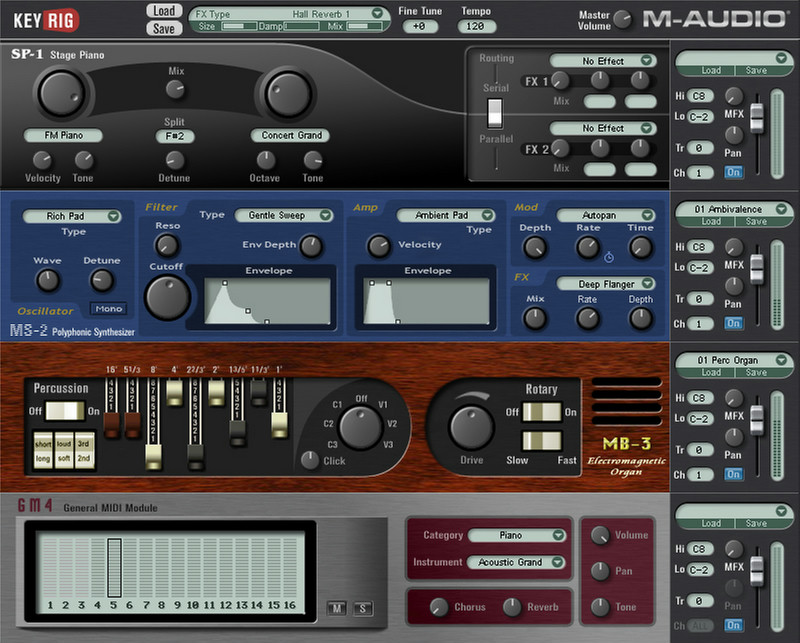The image size is (800, 643).
Task: Enable Mono mode on the oscillator
Action: [x=108, y=309]
